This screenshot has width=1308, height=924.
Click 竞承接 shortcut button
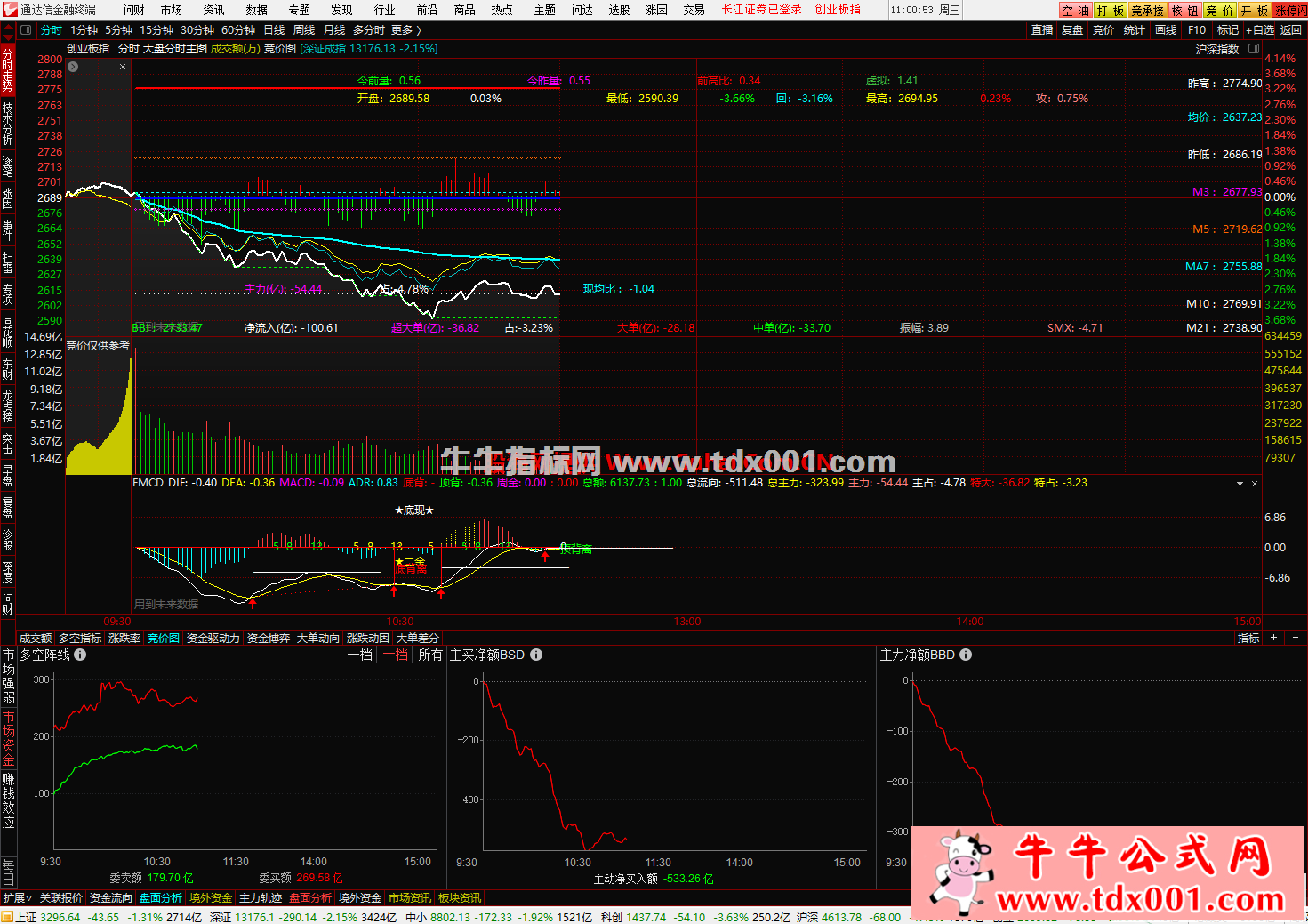[x=1148, y=11]
